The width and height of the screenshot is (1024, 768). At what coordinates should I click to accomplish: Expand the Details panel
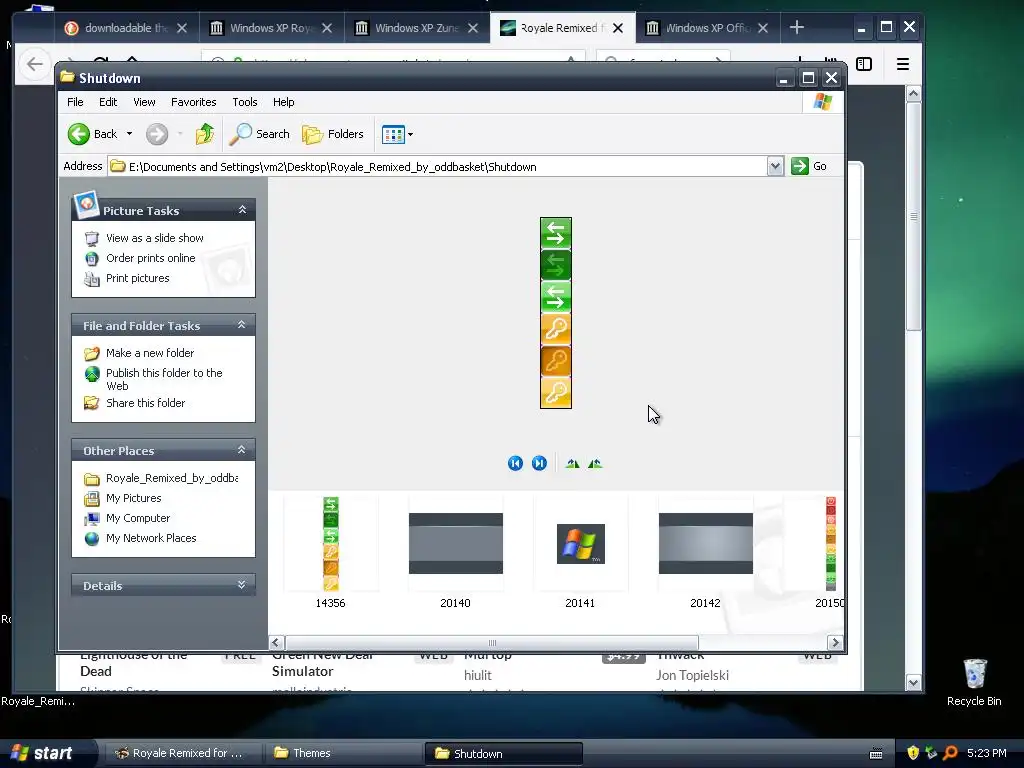click(x=242, y=585)
